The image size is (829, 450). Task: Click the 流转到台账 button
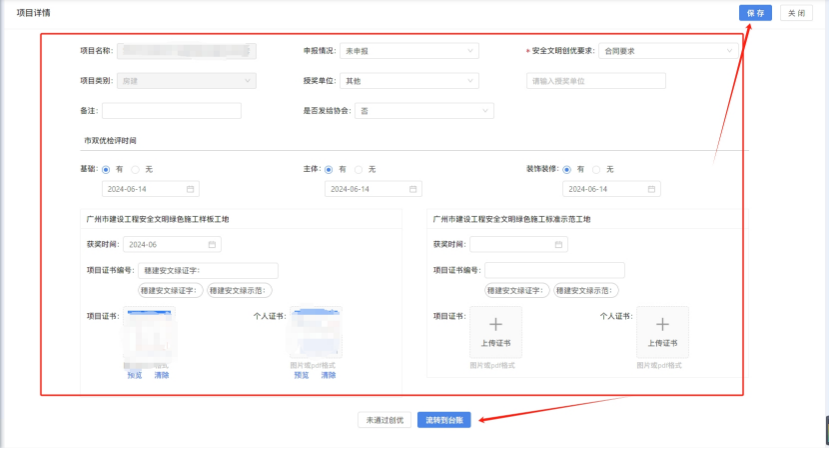(x=445, y=420)
